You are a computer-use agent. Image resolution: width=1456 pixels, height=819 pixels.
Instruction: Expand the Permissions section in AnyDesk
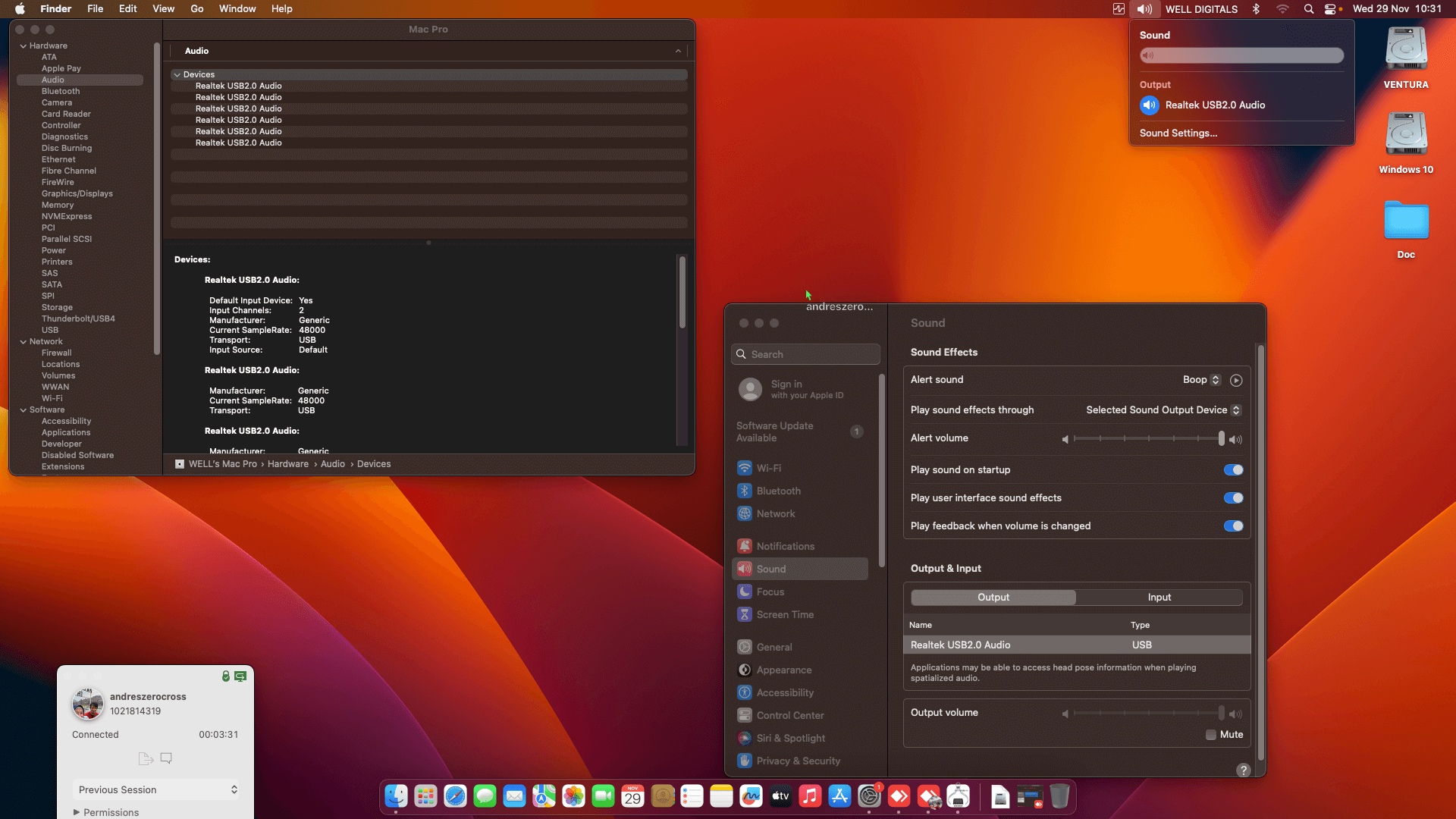[x=76, y=812]
